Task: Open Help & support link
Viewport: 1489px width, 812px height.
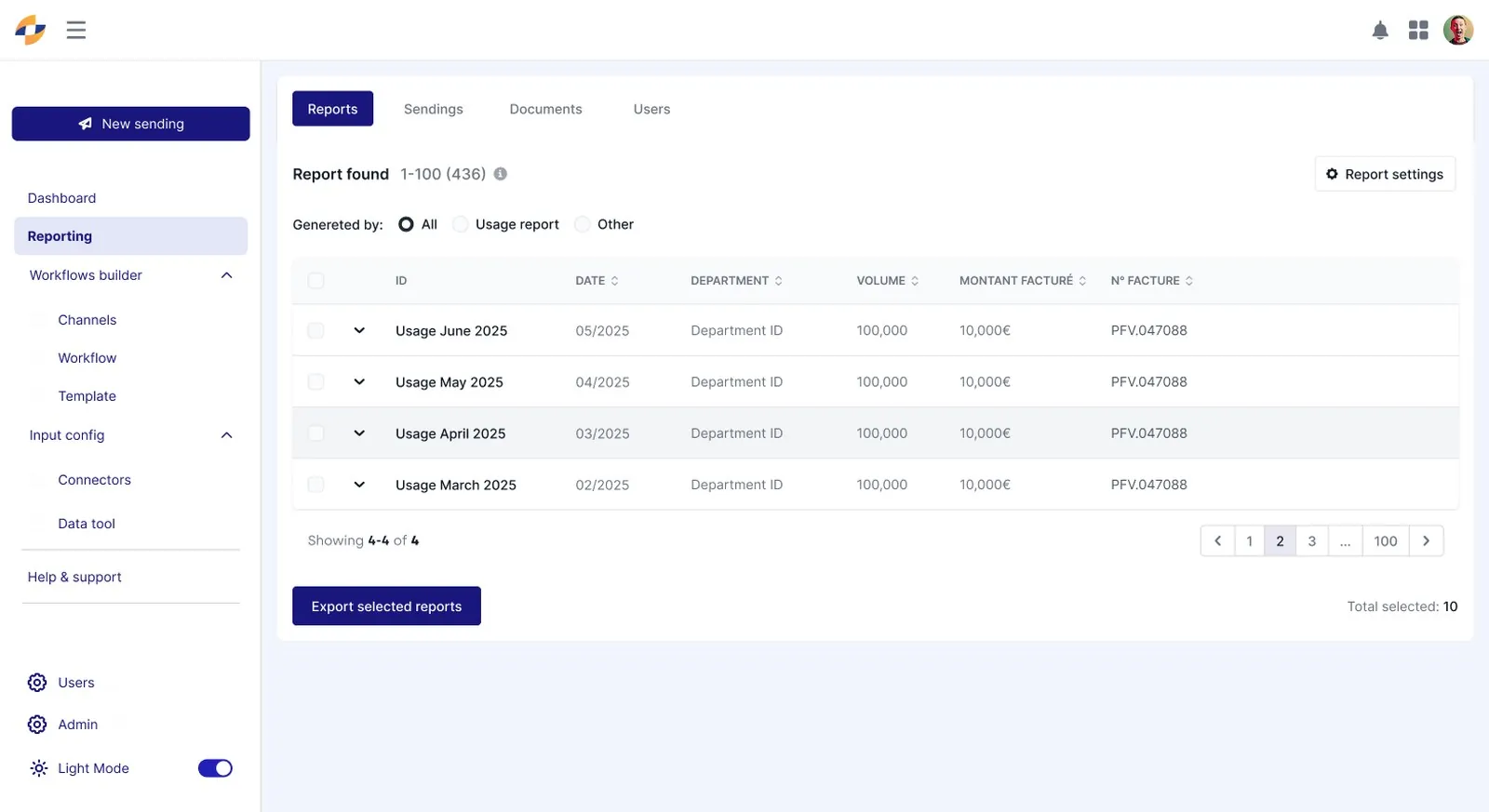Action: pos(74,577)
